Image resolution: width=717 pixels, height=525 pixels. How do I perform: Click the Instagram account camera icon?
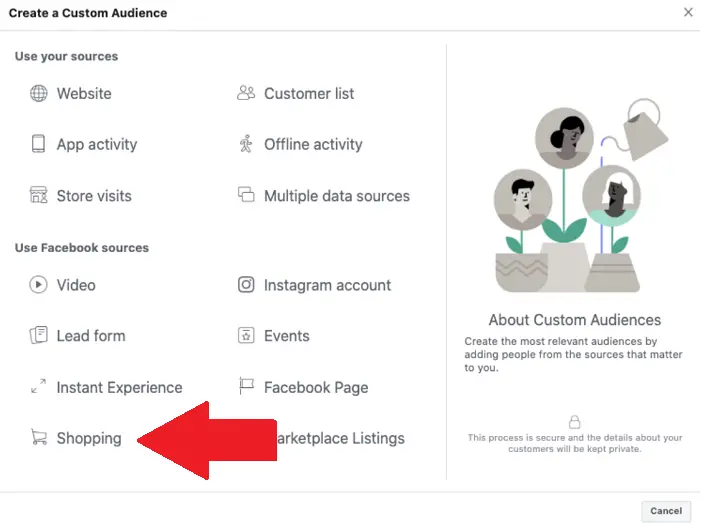(246, 285)
